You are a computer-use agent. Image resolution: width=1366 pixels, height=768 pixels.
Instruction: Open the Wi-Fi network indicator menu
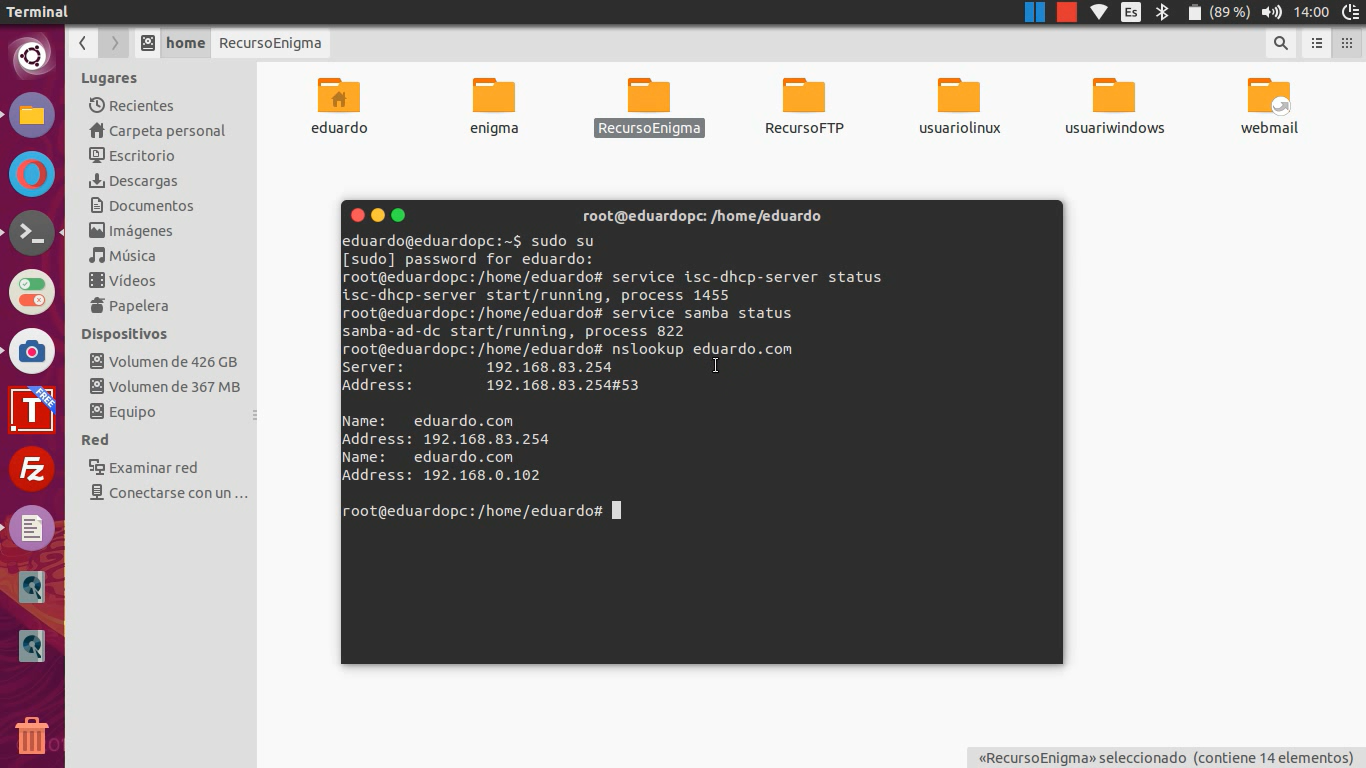(x=1099, y=12)
